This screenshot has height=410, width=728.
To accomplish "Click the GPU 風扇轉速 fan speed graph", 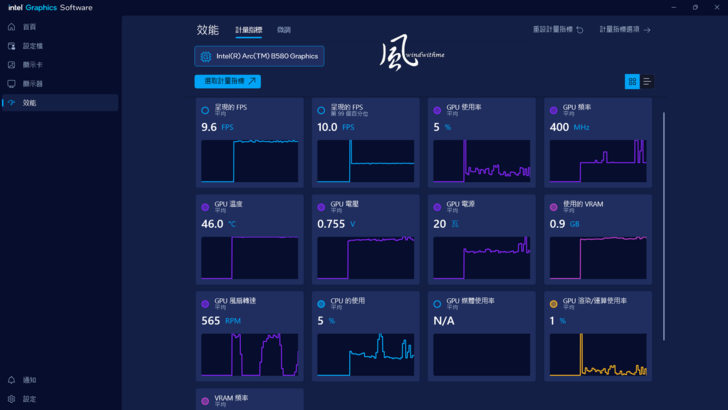I will point(250,355).
